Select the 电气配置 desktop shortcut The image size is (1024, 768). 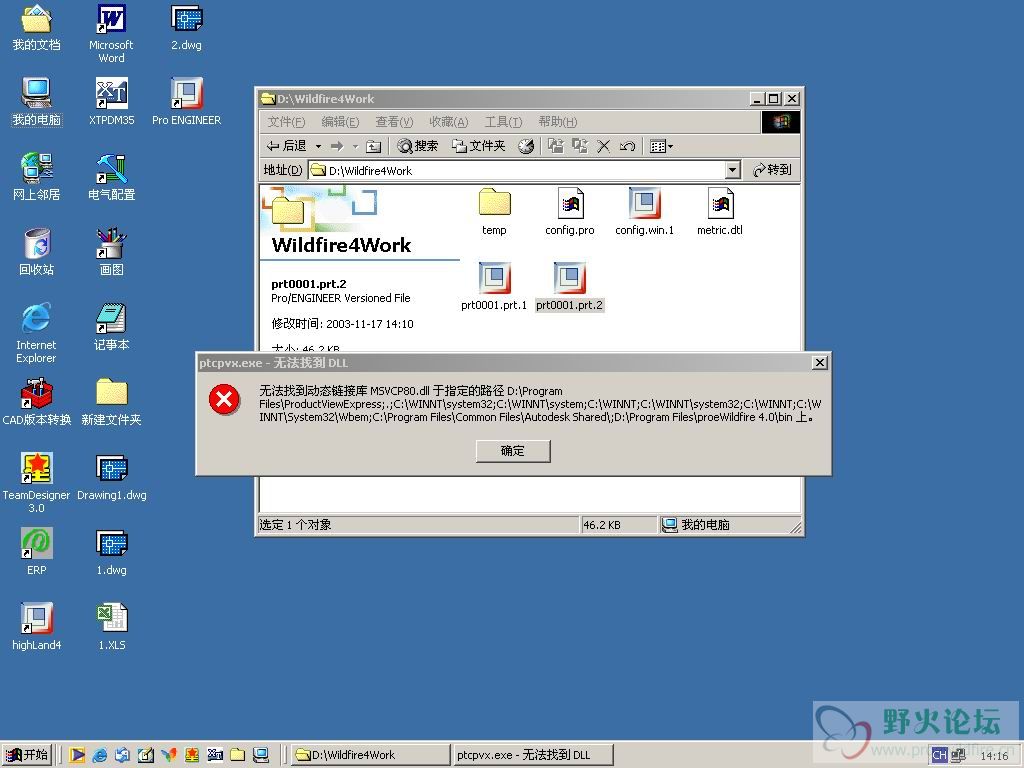click(x=112, y=176)
